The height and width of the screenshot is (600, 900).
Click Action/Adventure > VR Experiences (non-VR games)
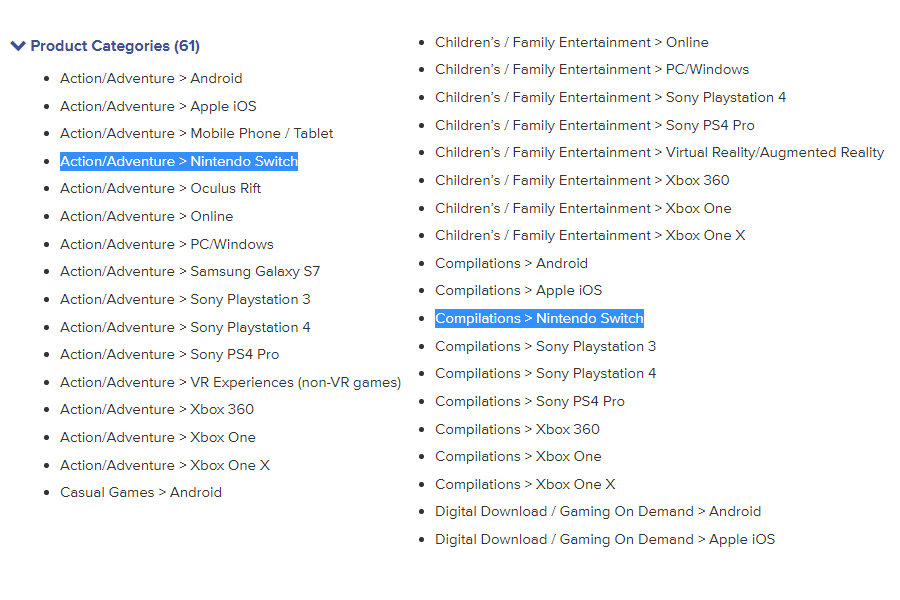pyautogui.click(x=230, y=382)
